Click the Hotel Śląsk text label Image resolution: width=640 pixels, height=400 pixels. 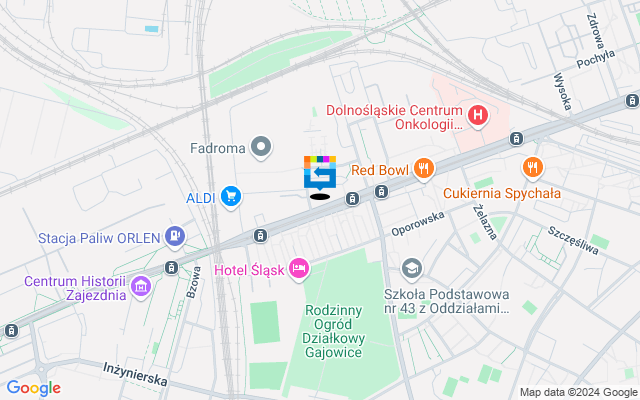click(249, 270)
